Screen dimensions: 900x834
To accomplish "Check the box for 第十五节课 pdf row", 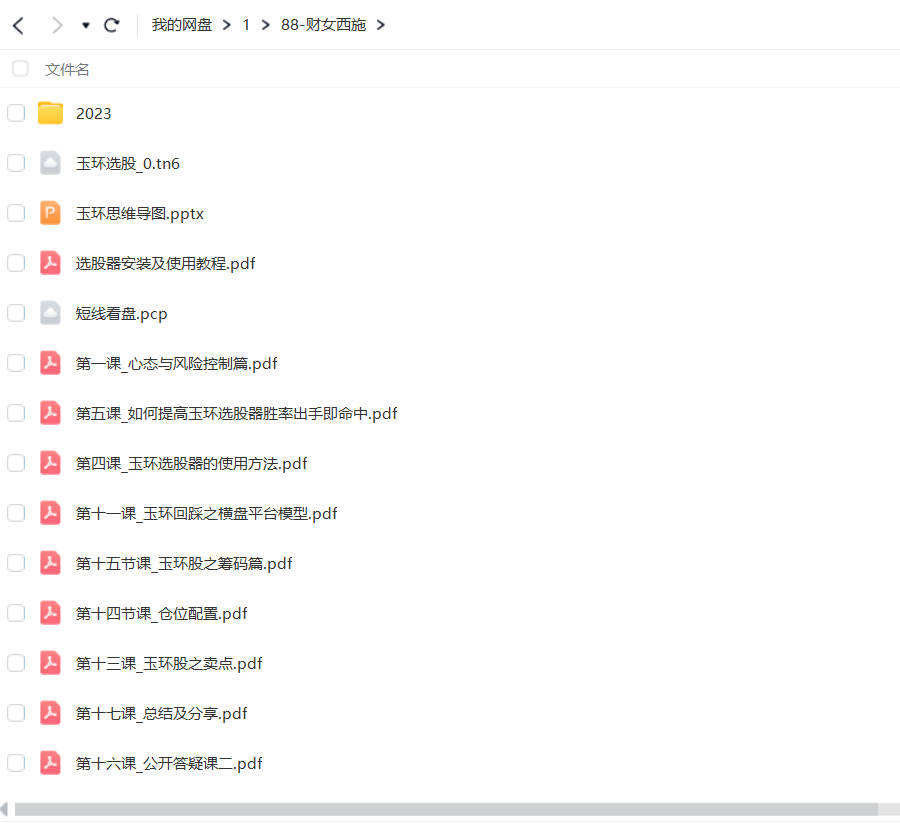I will pos(16,563).
